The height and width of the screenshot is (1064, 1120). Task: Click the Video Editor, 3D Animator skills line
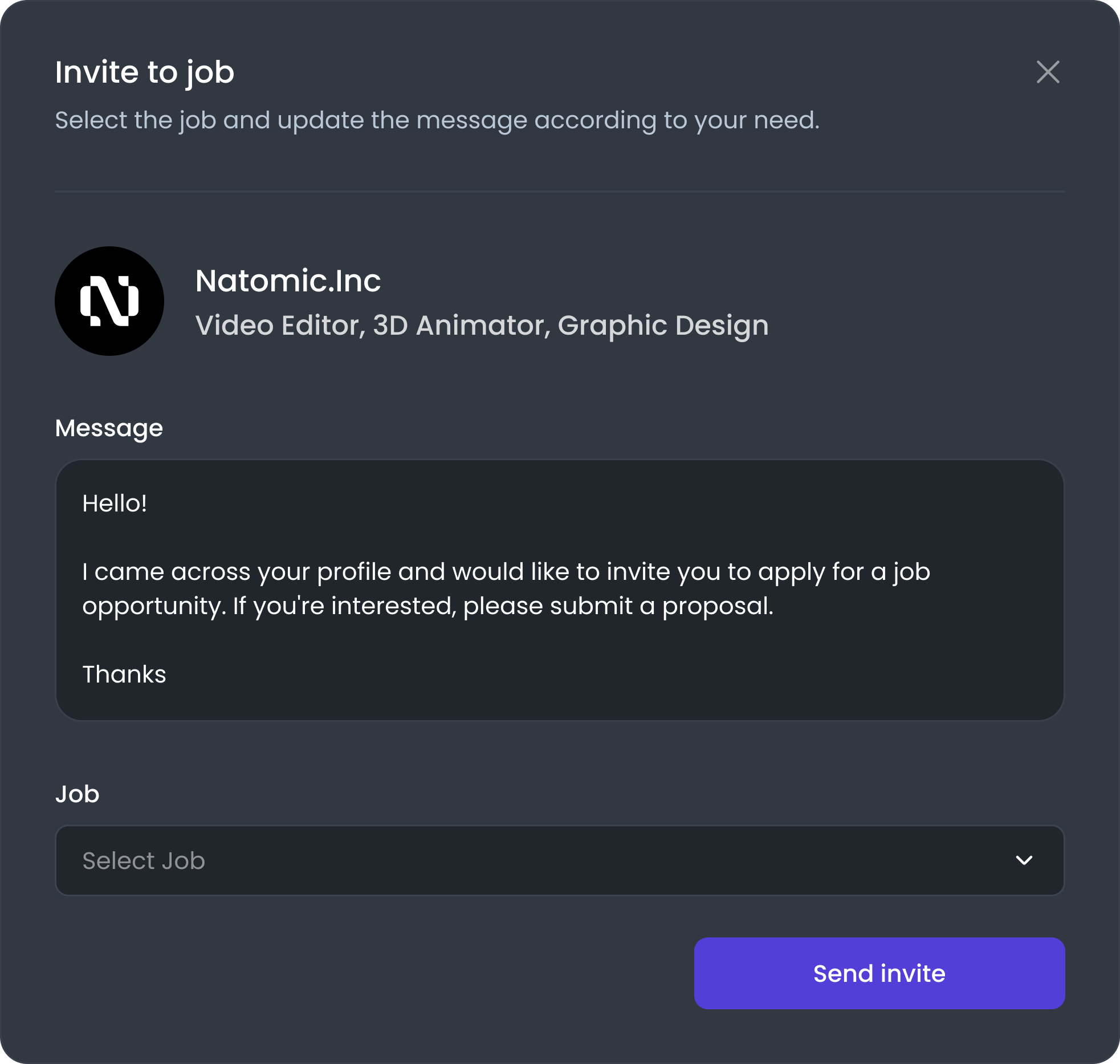coord(482,326)
